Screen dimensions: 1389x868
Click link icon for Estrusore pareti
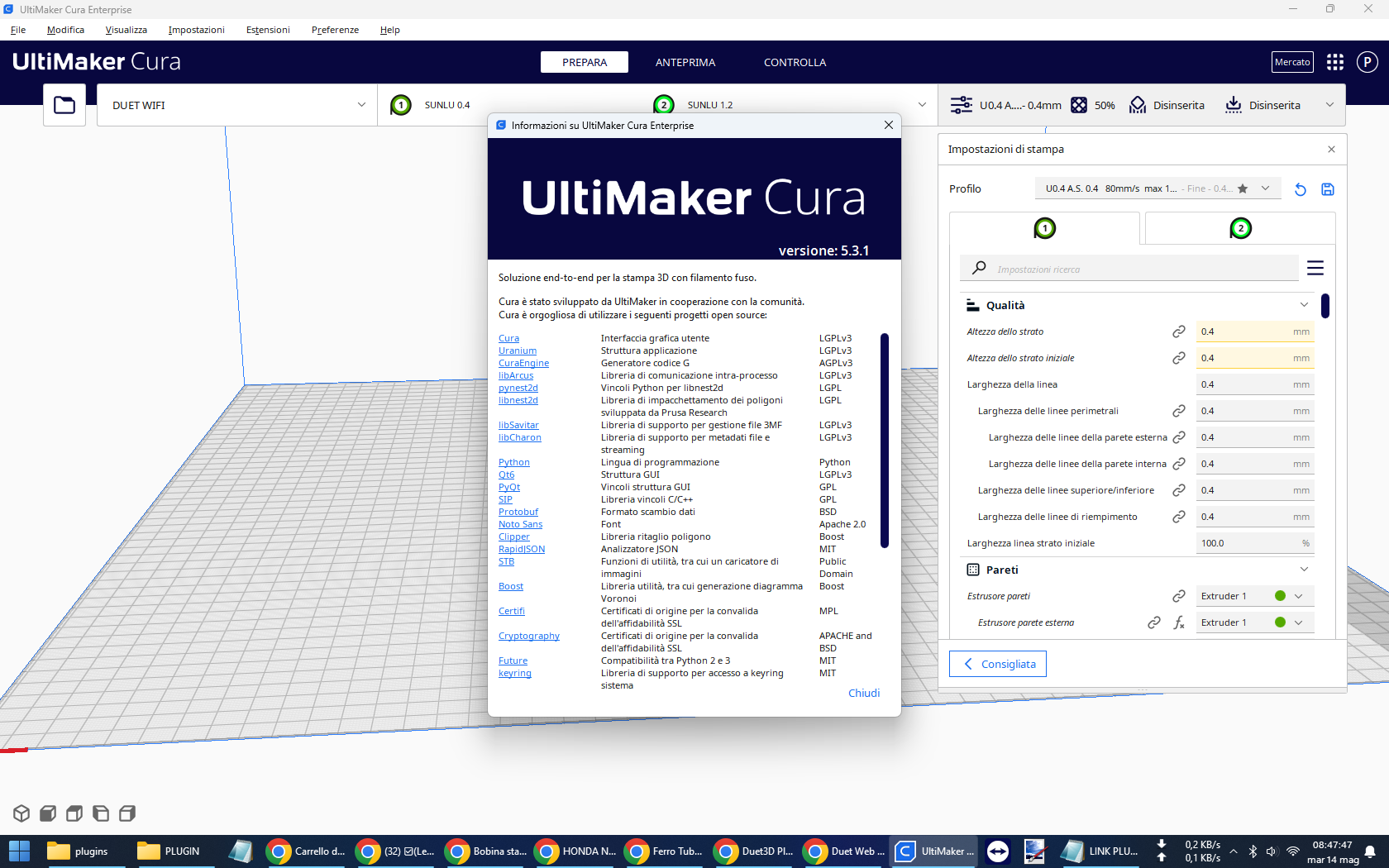[1179, 596]
